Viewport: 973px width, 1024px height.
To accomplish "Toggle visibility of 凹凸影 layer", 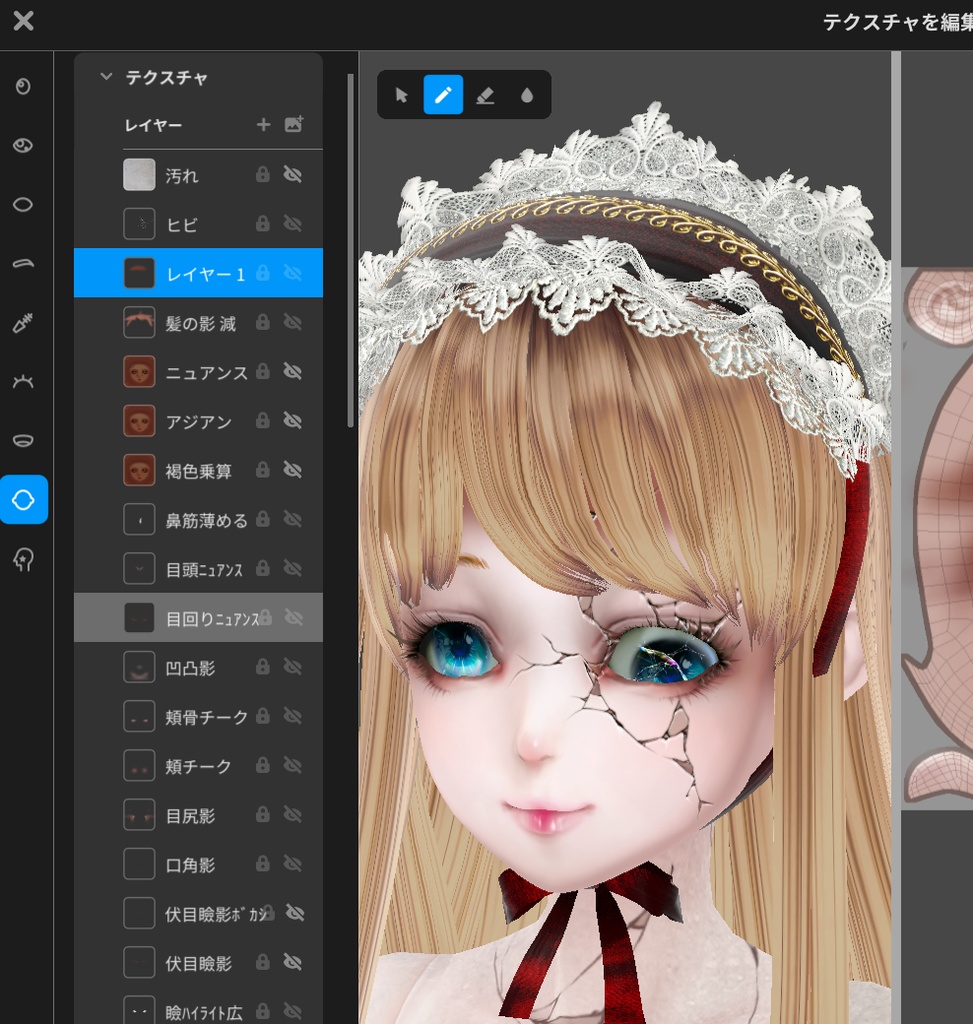I will tap(293, 667).
